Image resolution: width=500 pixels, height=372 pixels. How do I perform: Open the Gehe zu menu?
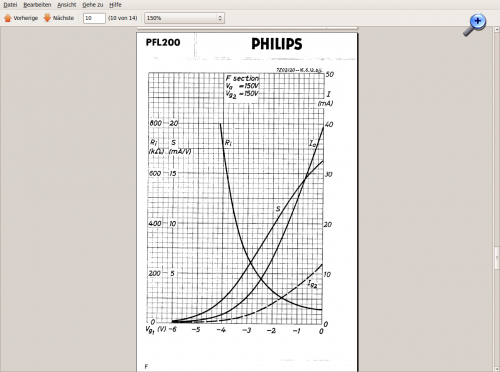click(93, 5)
